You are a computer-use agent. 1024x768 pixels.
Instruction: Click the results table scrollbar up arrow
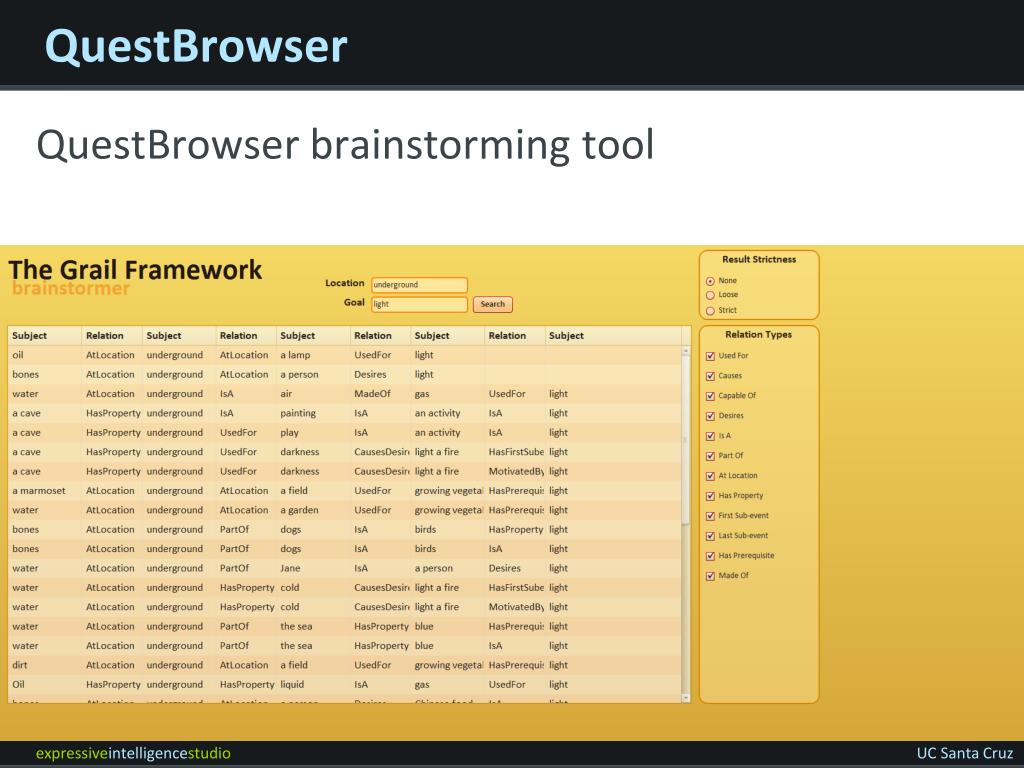686,351
